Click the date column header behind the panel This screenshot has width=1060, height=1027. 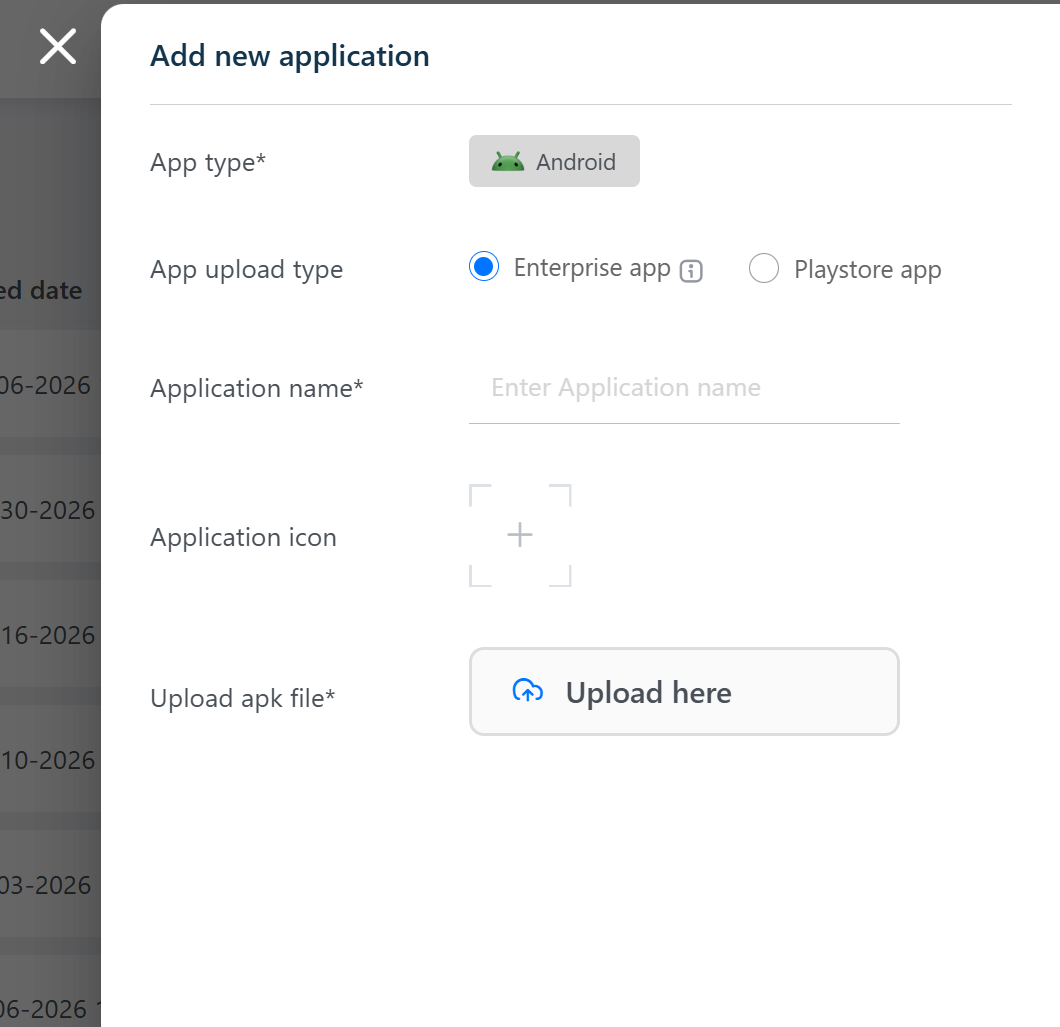click(x=42, y=291)
